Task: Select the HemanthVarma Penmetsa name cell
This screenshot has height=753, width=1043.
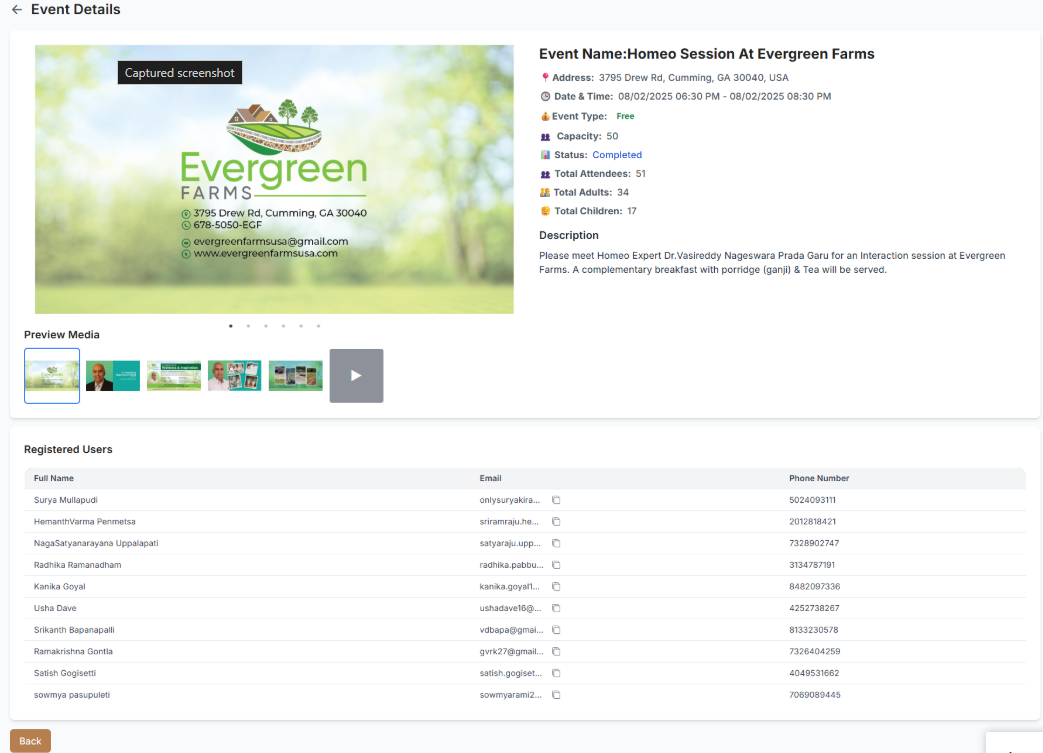Action: [84, 522]
